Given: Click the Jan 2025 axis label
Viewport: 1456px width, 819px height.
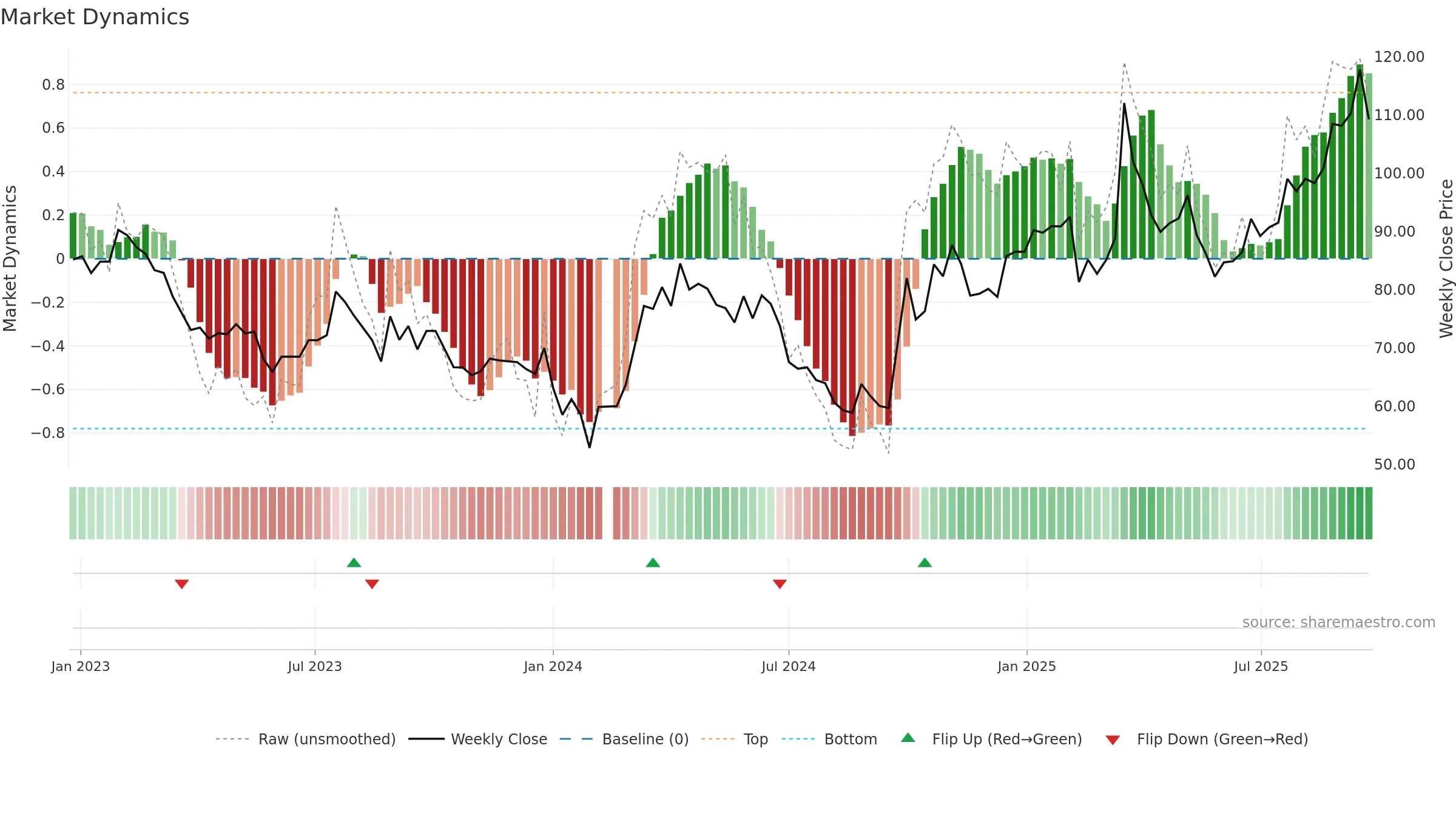Looking at the screenshot, I should pos(1027,666).
